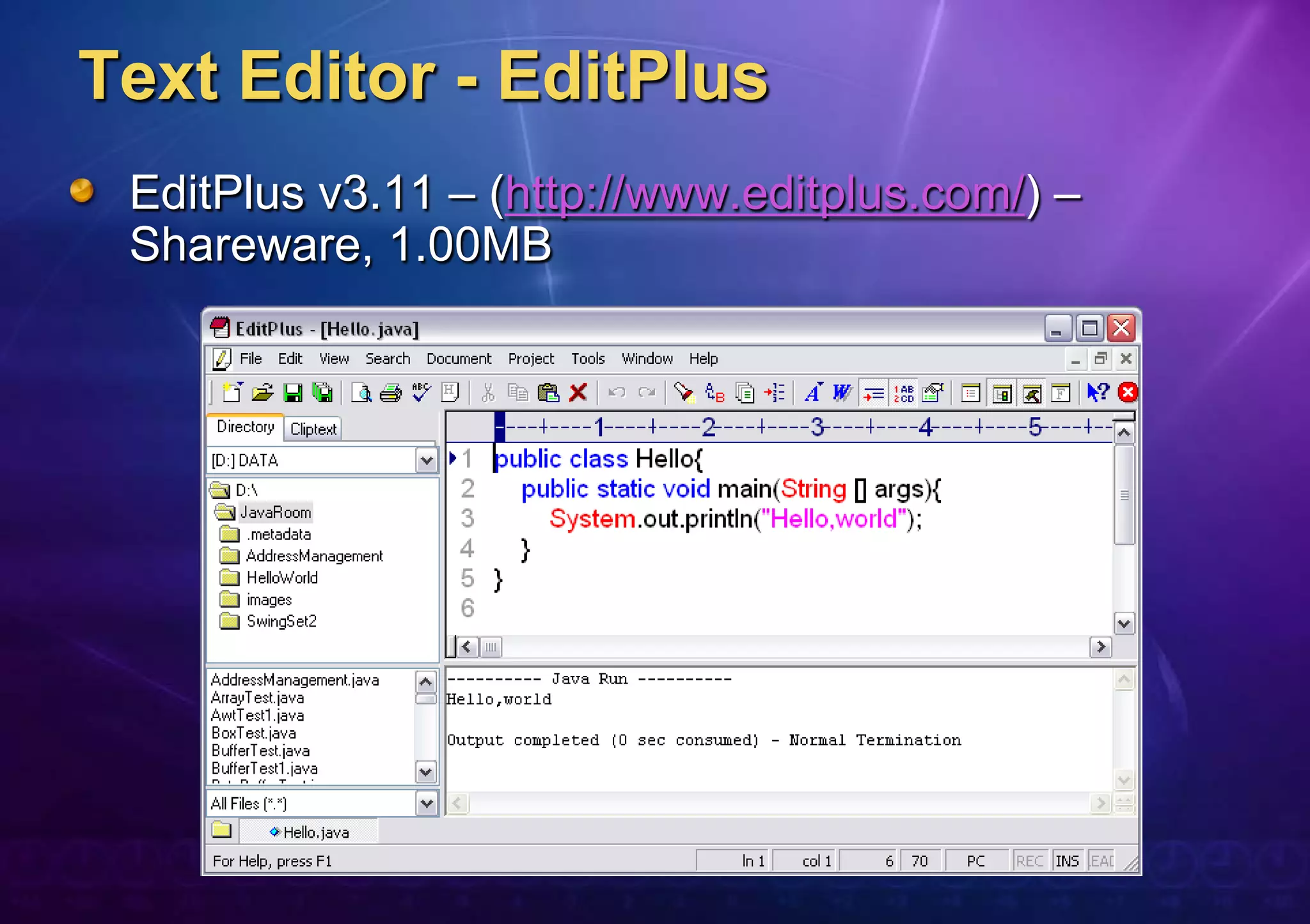Click the New file toolbar icon
This screenshot has width=1310, height=924.
(232, 392)
